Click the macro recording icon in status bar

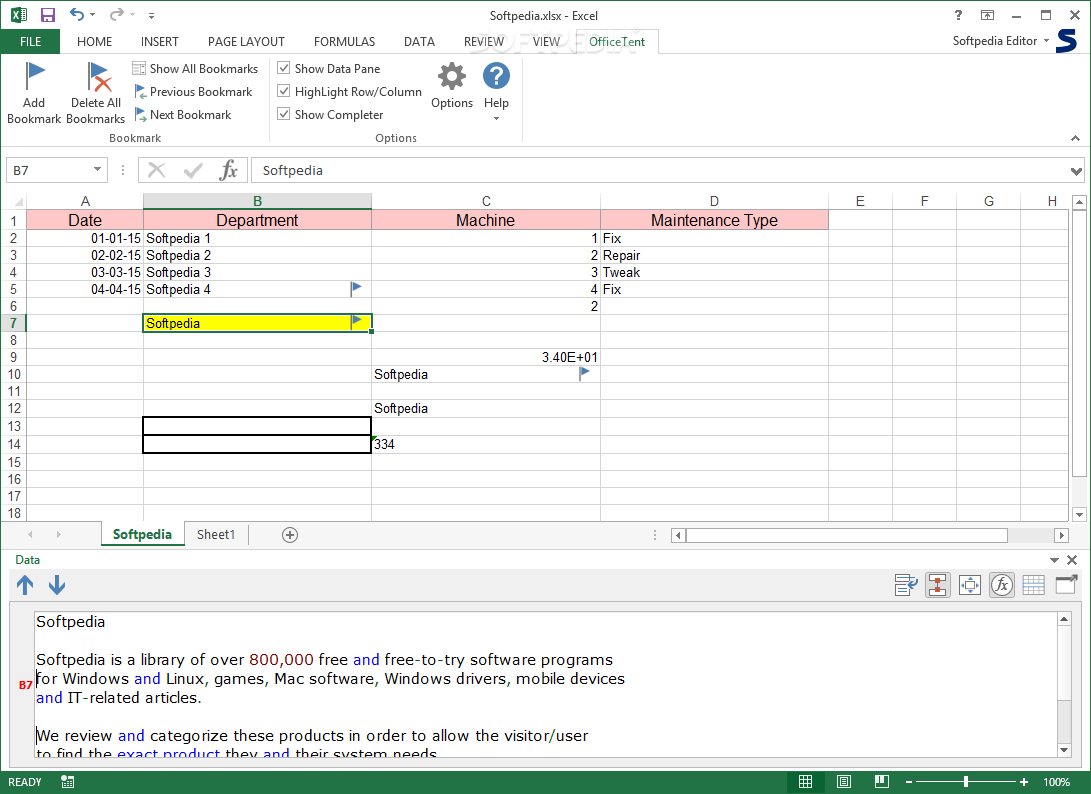coord(67,782)
